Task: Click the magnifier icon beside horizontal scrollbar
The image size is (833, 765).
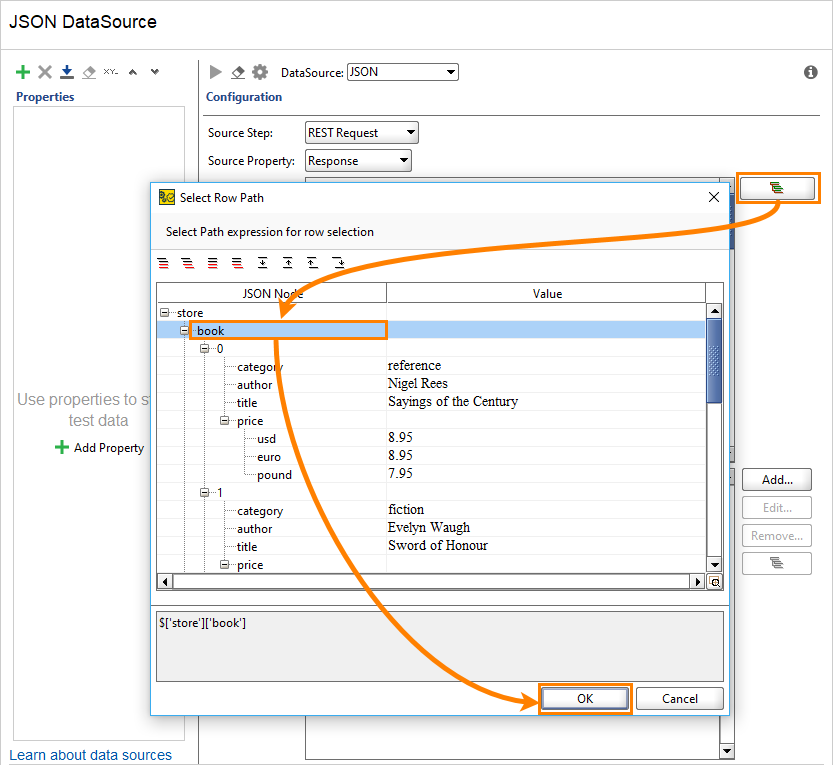Action: coord(715,582)
